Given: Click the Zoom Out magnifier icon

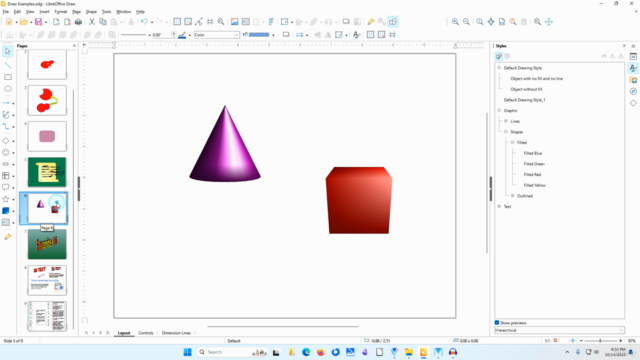Looking at the screenshot, I should 466,22.
